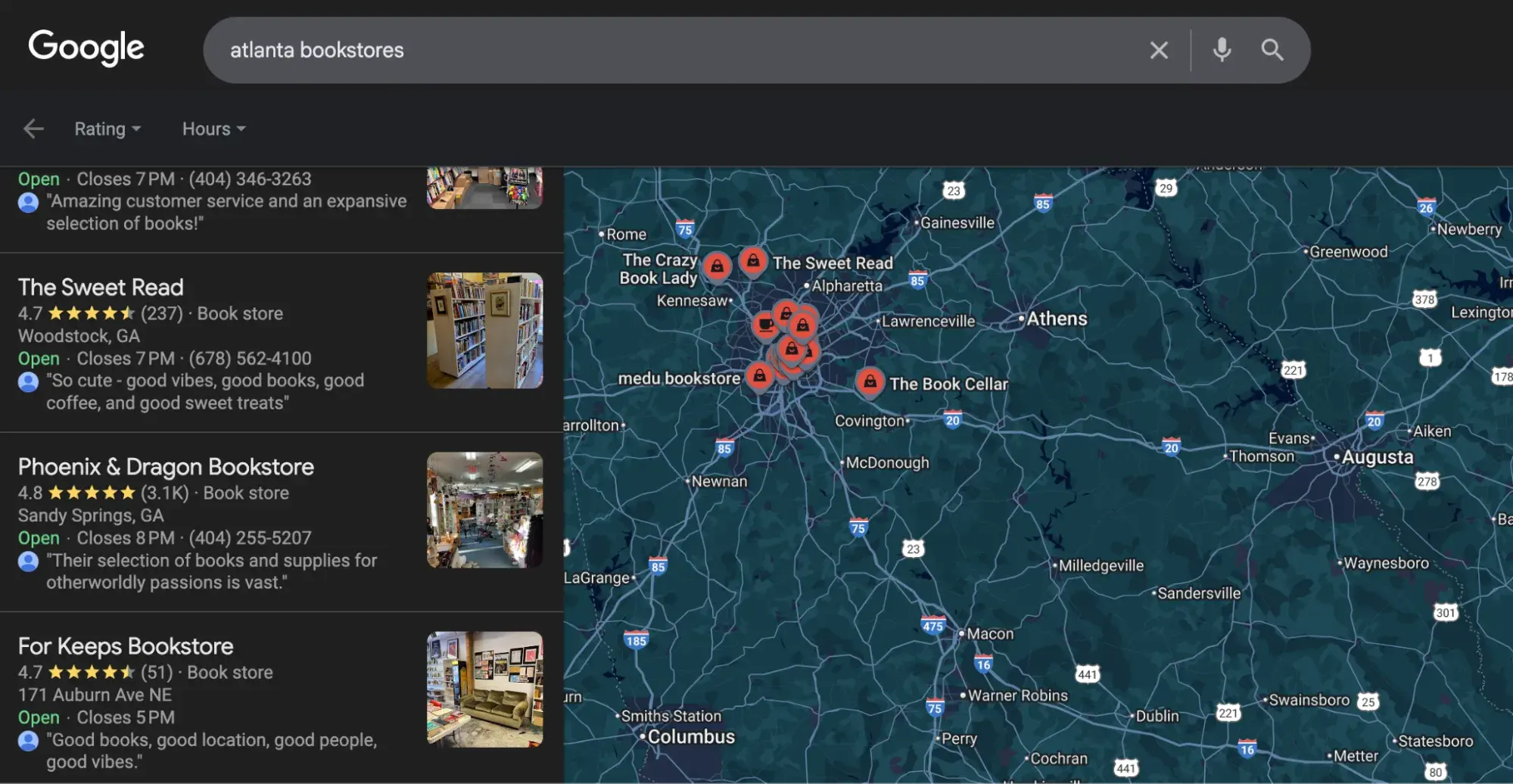Open the Hours filter dropdown
Image resolution: width=1513 pixels, height=784 pixels.
pos(212,128)
